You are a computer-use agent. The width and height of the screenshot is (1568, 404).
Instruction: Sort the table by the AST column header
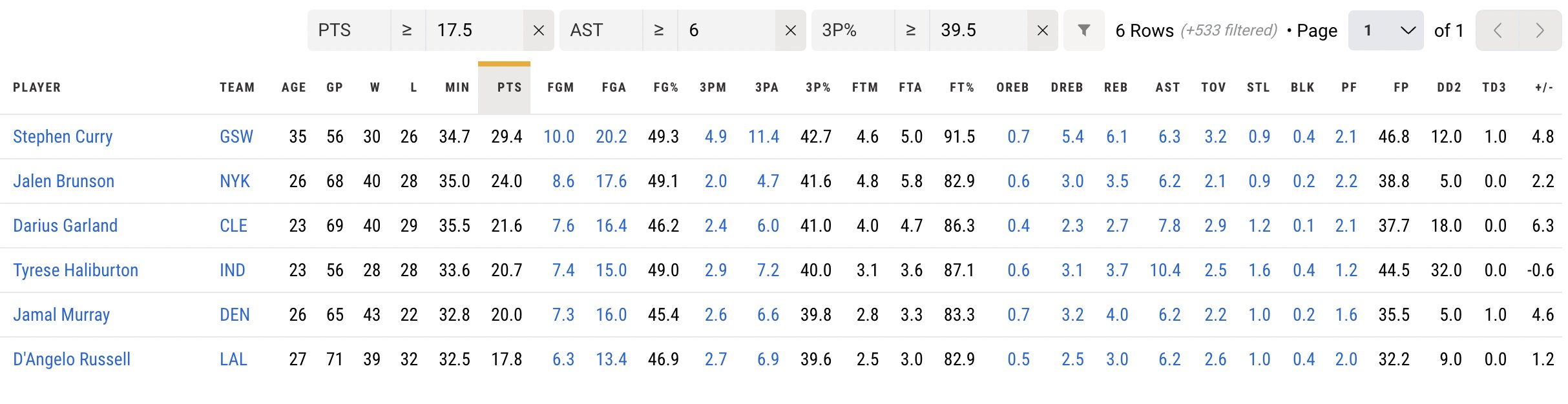pyautogui.click(x=1167, y=87)
